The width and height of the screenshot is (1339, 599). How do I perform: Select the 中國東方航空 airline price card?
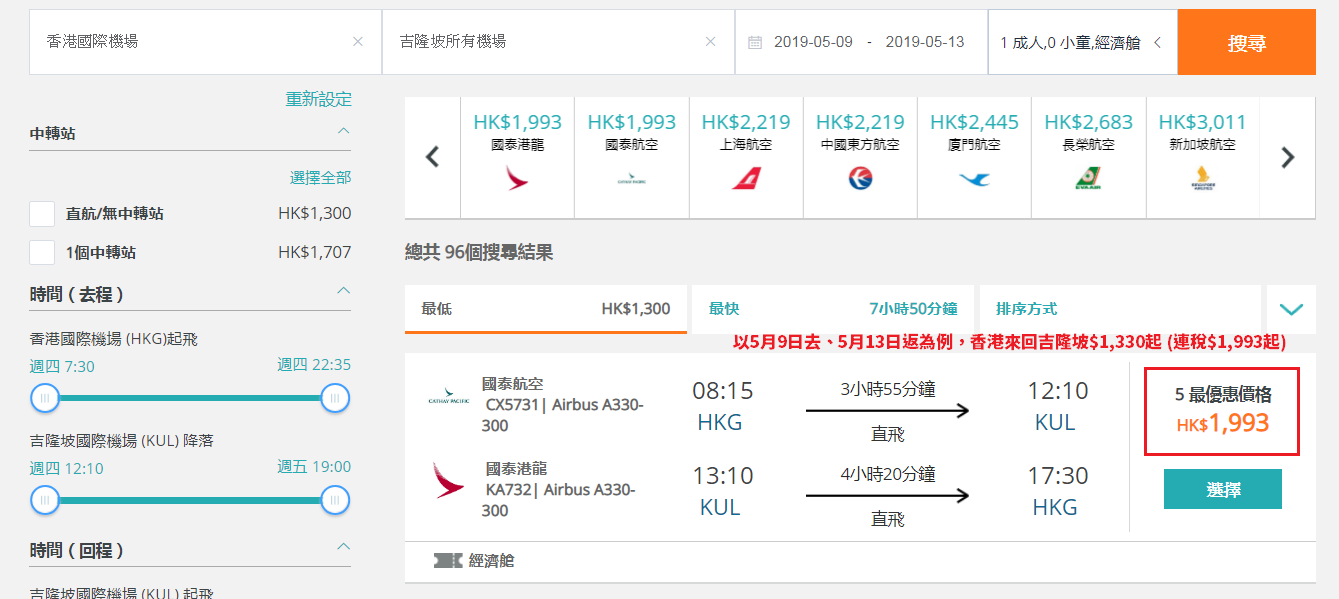click(860, 157)
